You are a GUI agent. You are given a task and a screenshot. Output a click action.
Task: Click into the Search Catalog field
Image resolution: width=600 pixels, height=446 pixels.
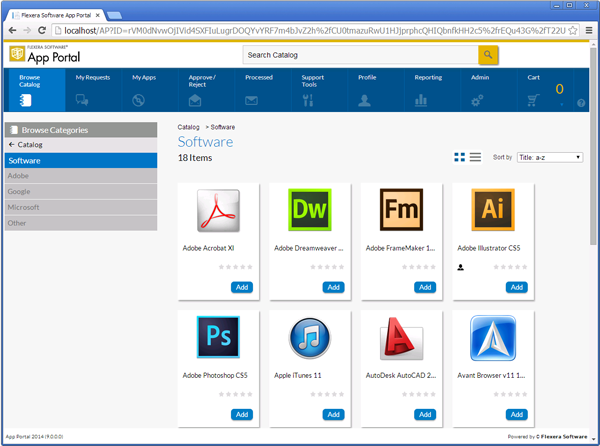click(360, 55)
